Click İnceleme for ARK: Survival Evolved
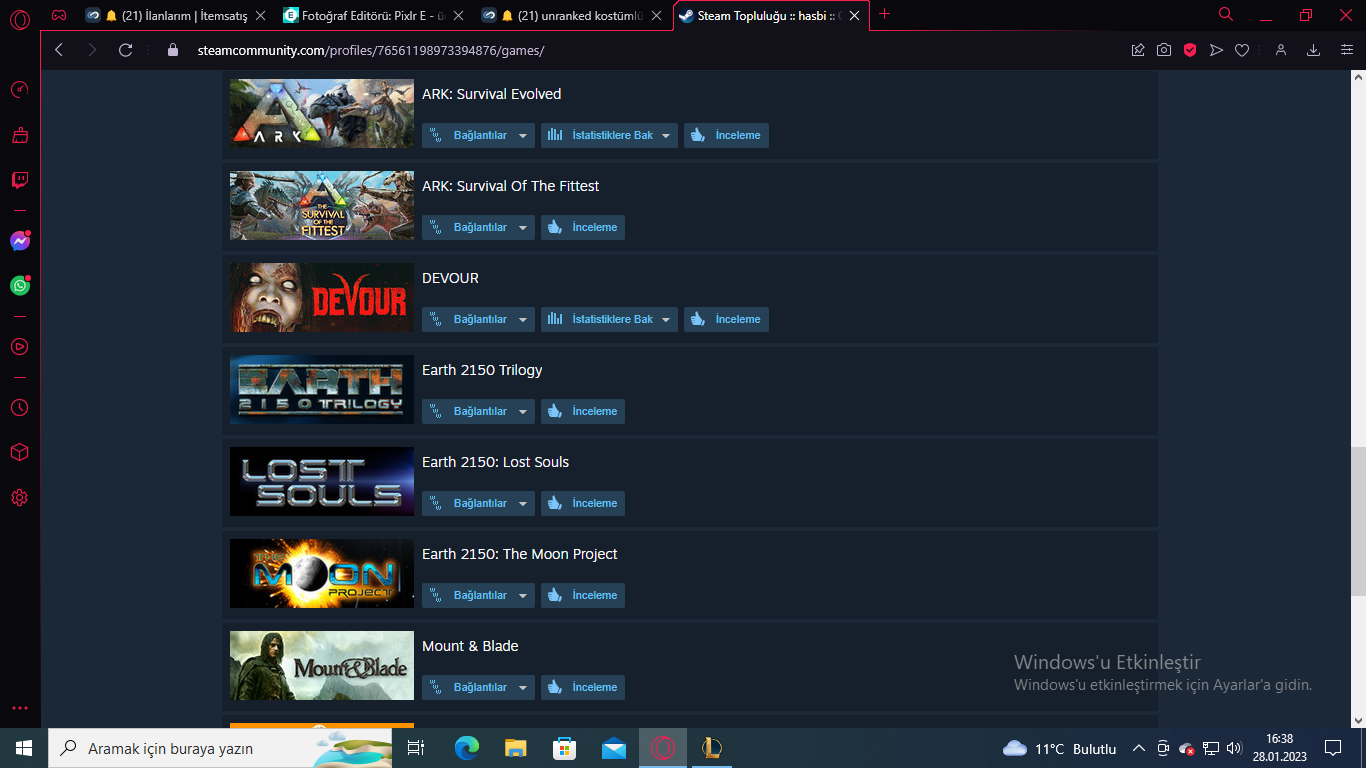The height and width of the screenshot is (768, 1366). pyautogui.click(x=726, y=135)
